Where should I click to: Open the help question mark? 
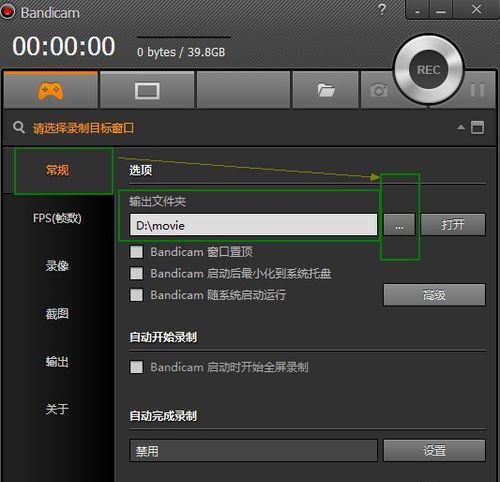coord(382,9)
